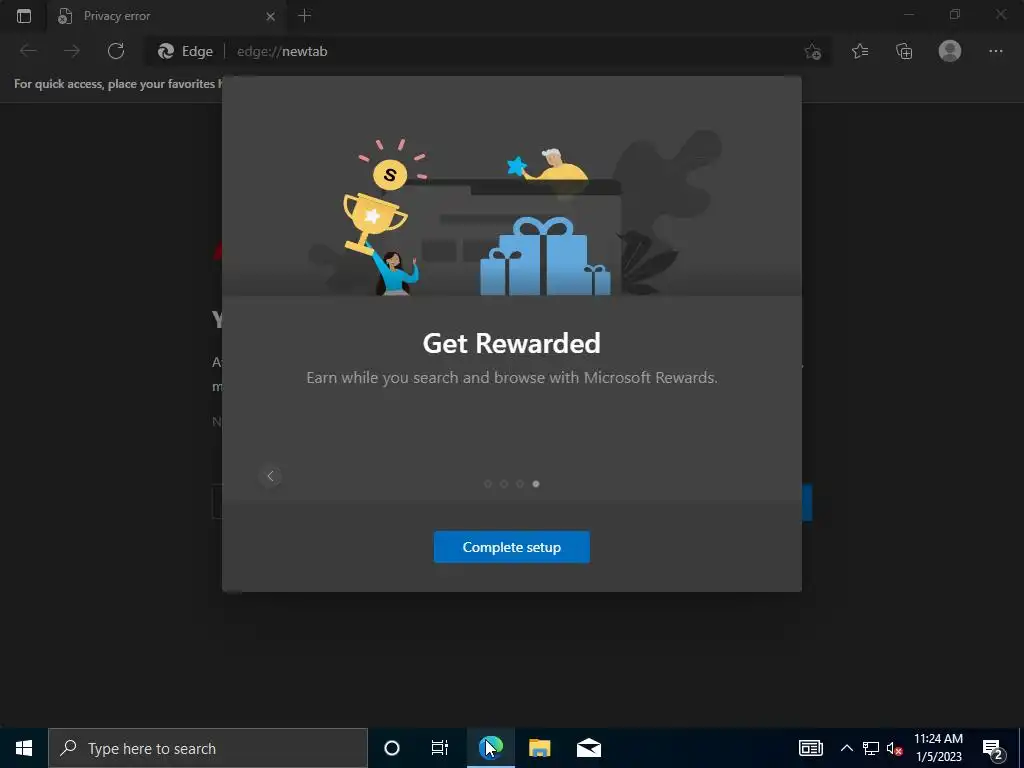
Task: Click the Get Rewarded heading
Action: pos(511,343)
